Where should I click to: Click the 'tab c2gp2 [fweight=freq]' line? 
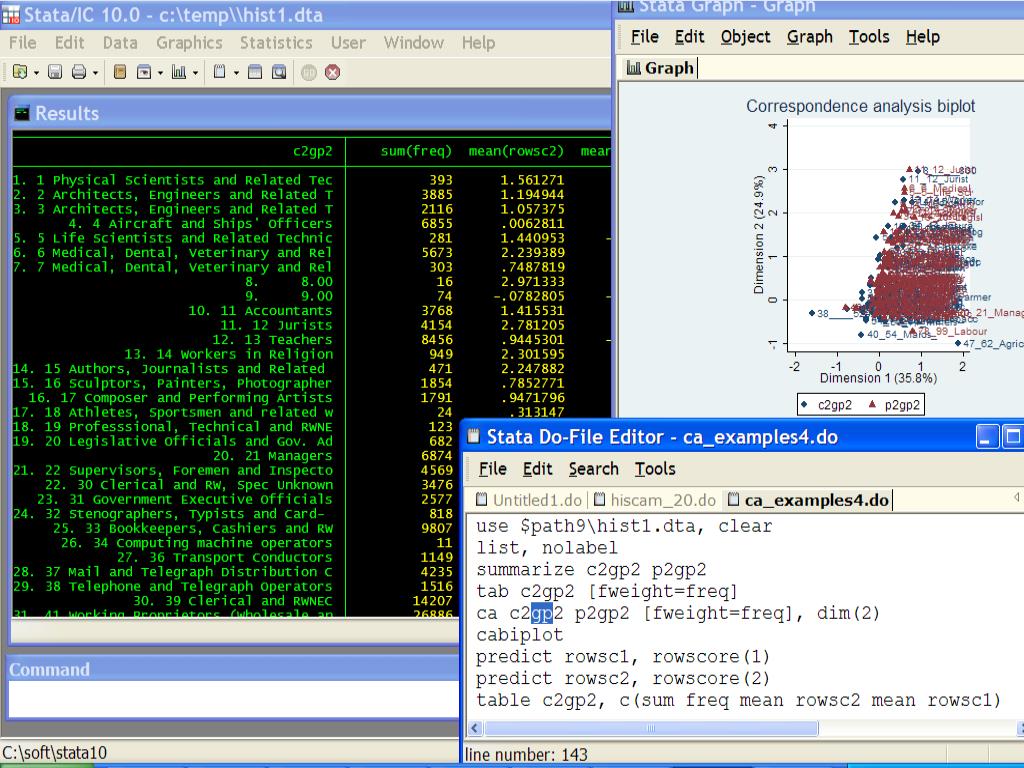(x=607, y=591)
